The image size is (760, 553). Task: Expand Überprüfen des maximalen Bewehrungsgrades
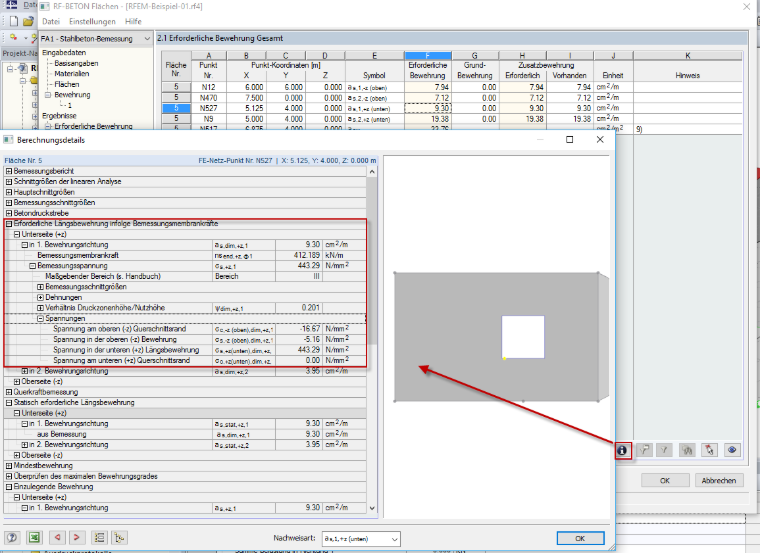click(x=9, y=476)
